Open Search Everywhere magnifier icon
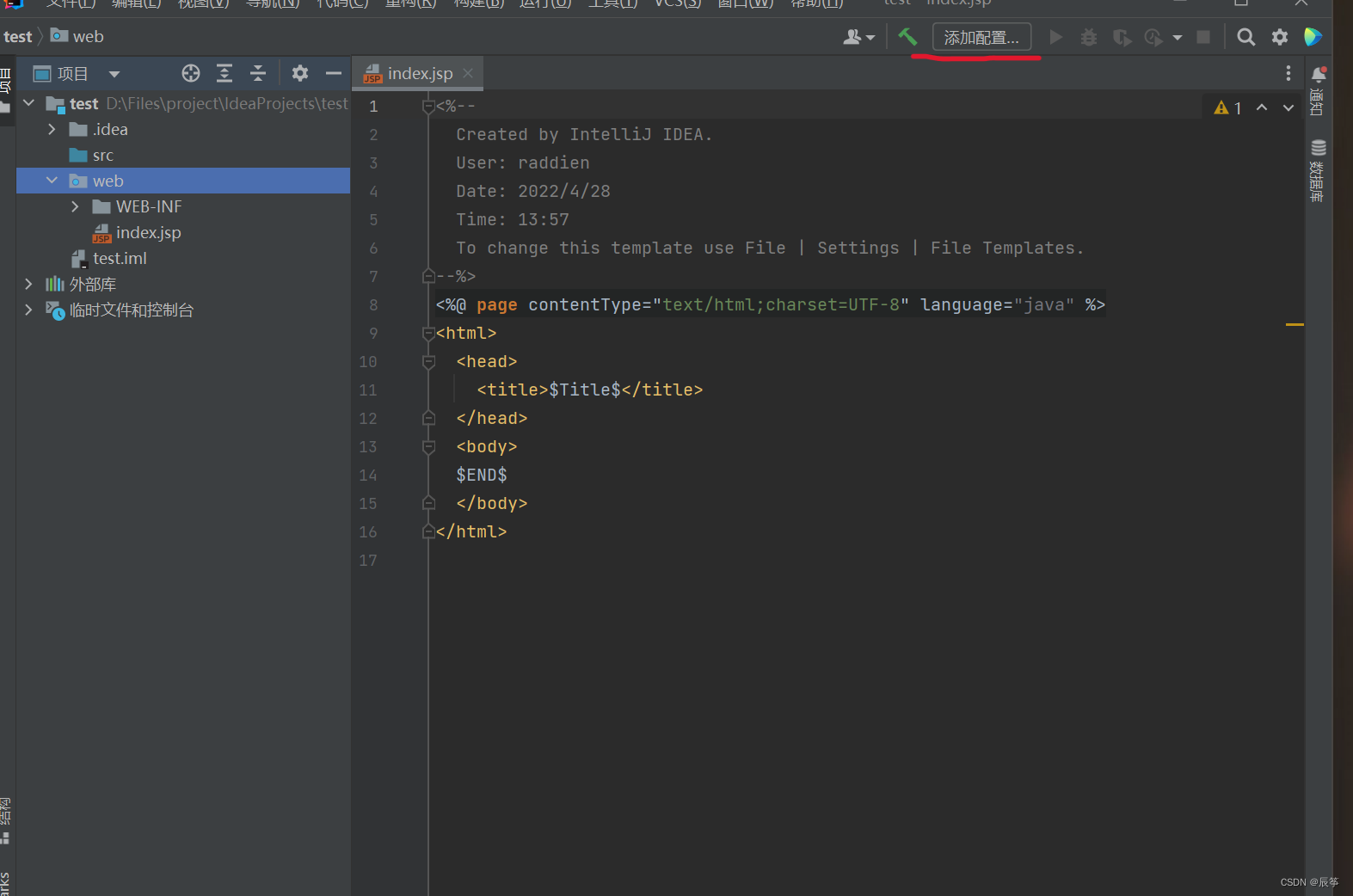The width and height of the screenshot is (1353, 896). point(1245,37)
